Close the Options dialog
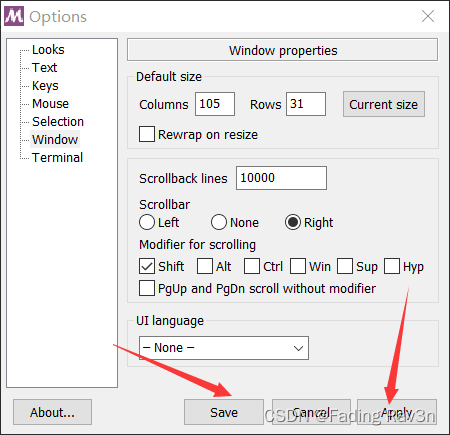Screen dimensions: 450x435 [x=428, y=16]
